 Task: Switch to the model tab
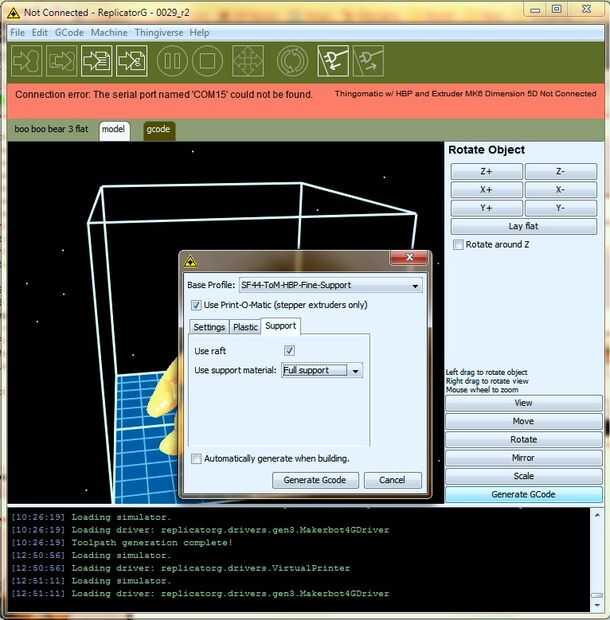(x=114, y=130)
